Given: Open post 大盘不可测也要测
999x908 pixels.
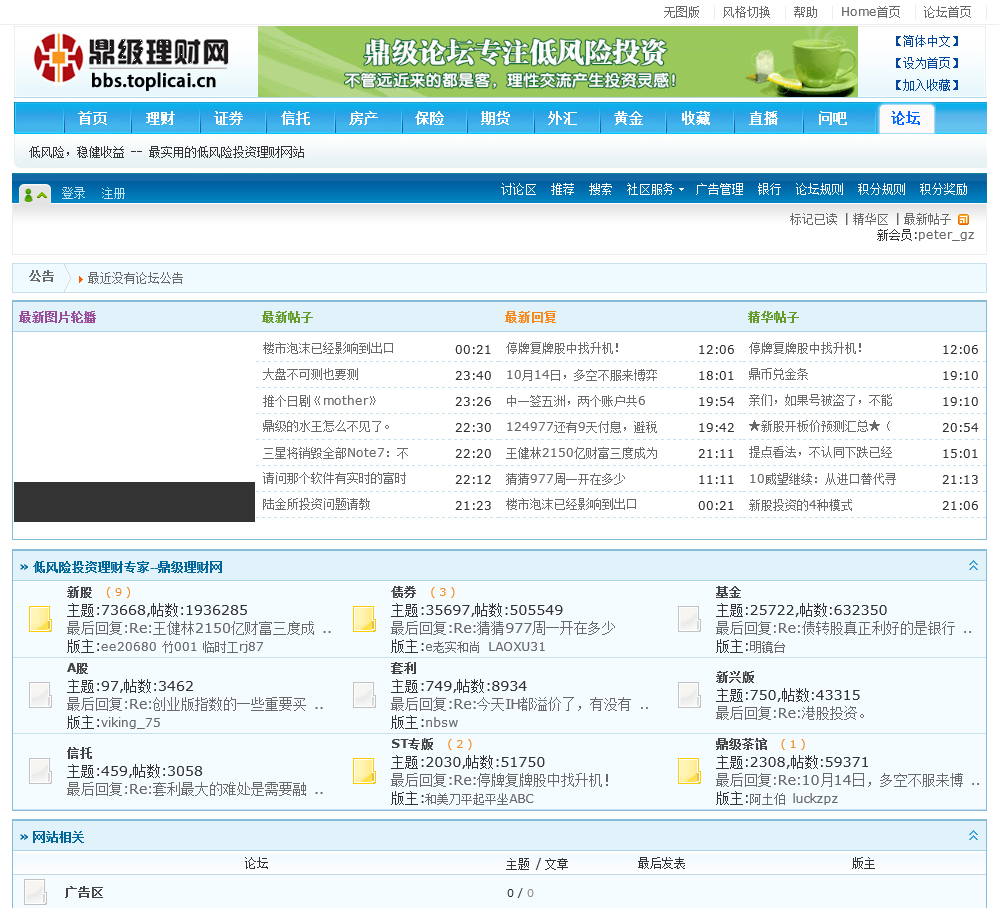Looking at the screenshot, I should 310,375.
